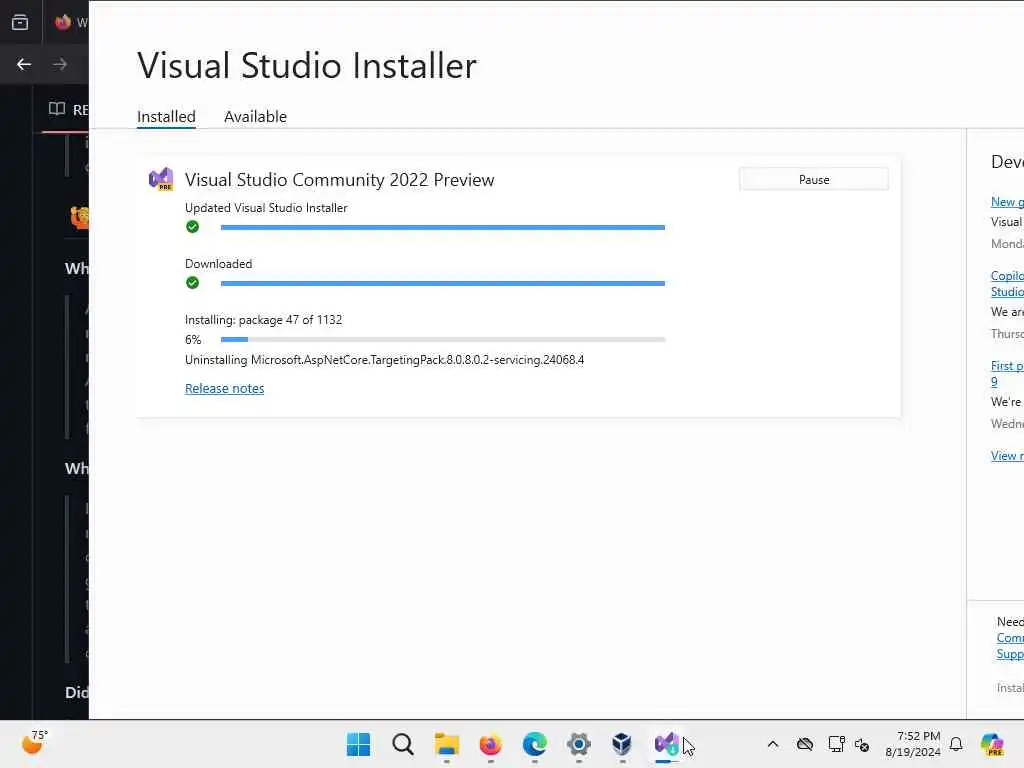Open the Windows Start menu
Image resolution: width=1024 pixels, height=768 pixels.
358,744
